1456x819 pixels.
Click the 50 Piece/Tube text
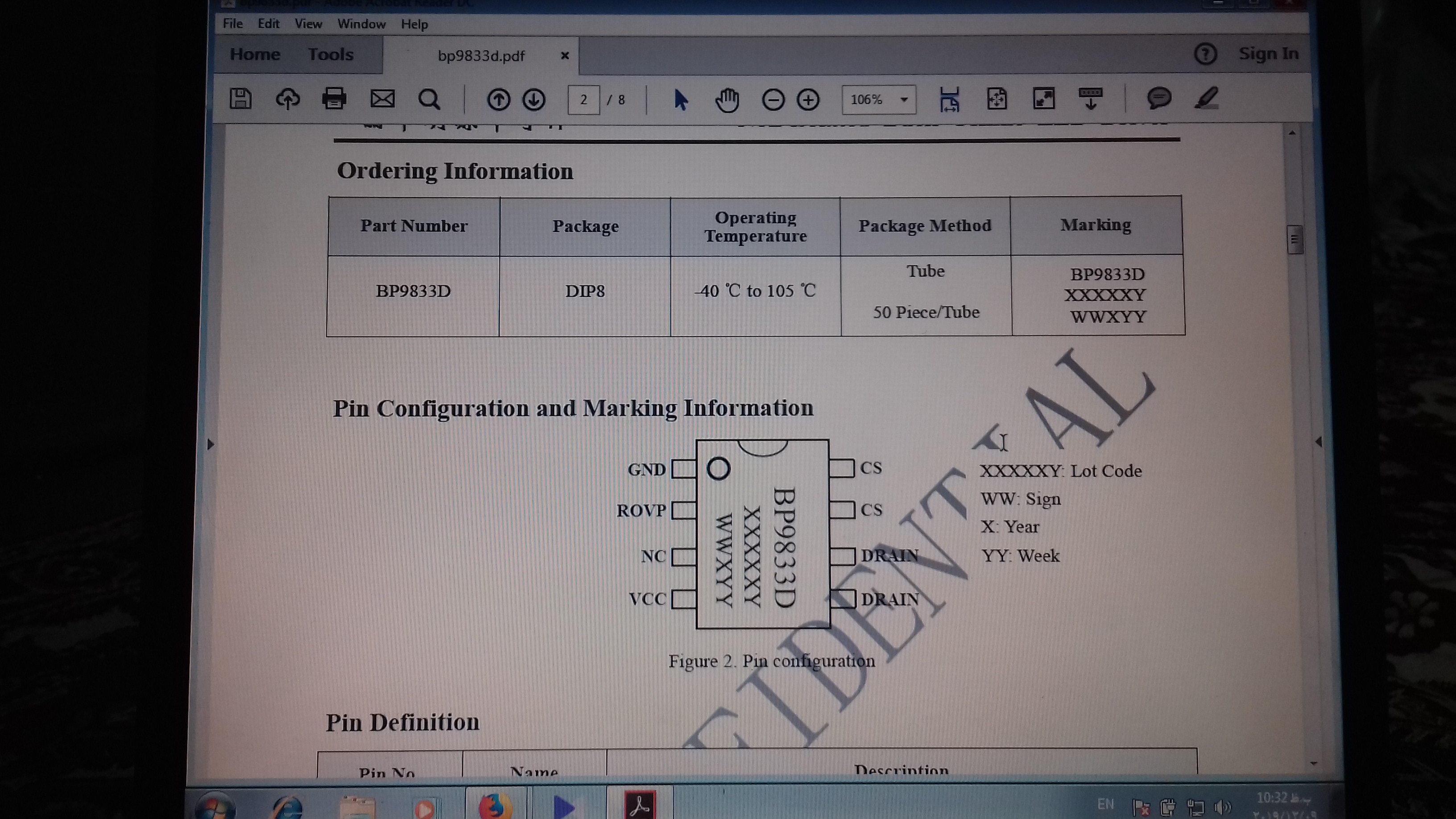(926, 312)
